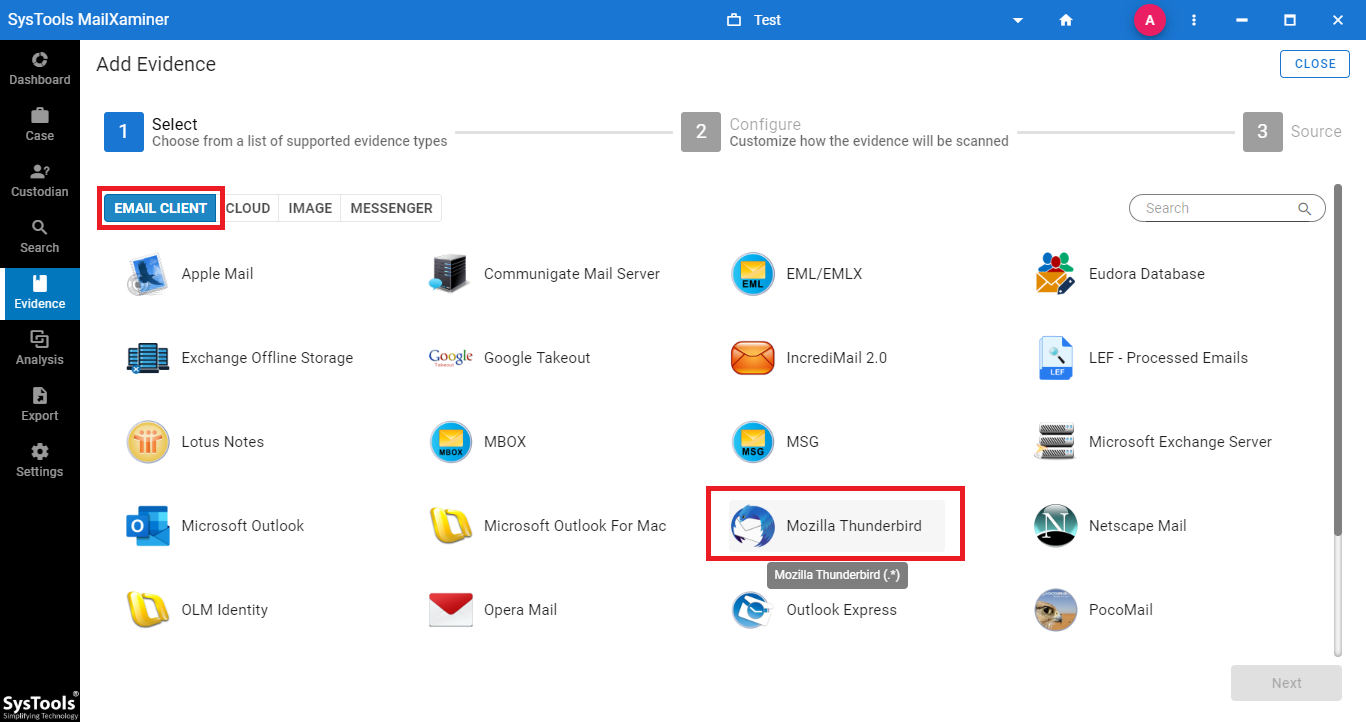Switch to the MESSENGER tab
Screen dimensions: 1366x722
coord(391,208)
